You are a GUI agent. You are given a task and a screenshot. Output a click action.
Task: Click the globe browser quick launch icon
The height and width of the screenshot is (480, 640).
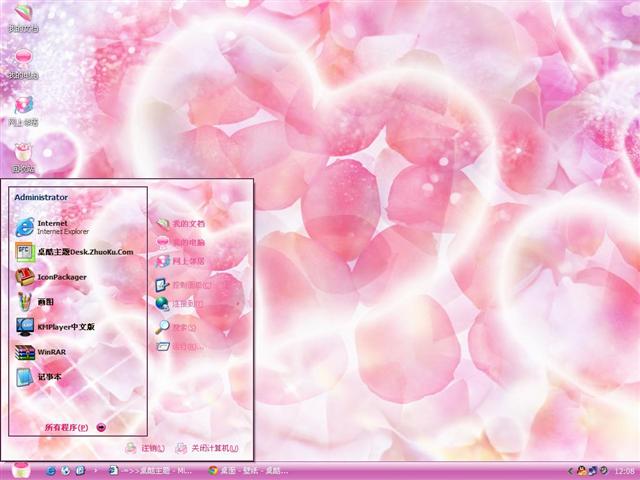click(x=66, y=471)
